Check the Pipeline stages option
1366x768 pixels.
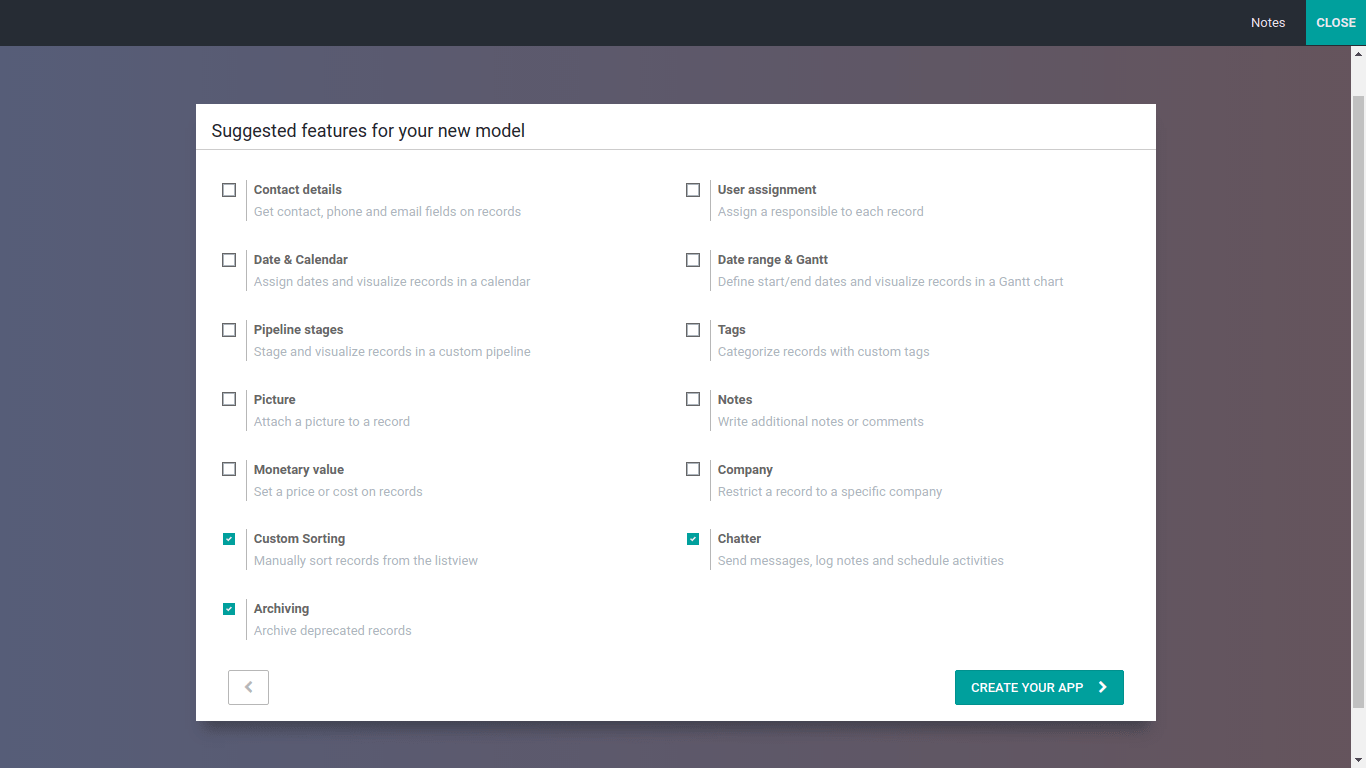pos(229,330)
